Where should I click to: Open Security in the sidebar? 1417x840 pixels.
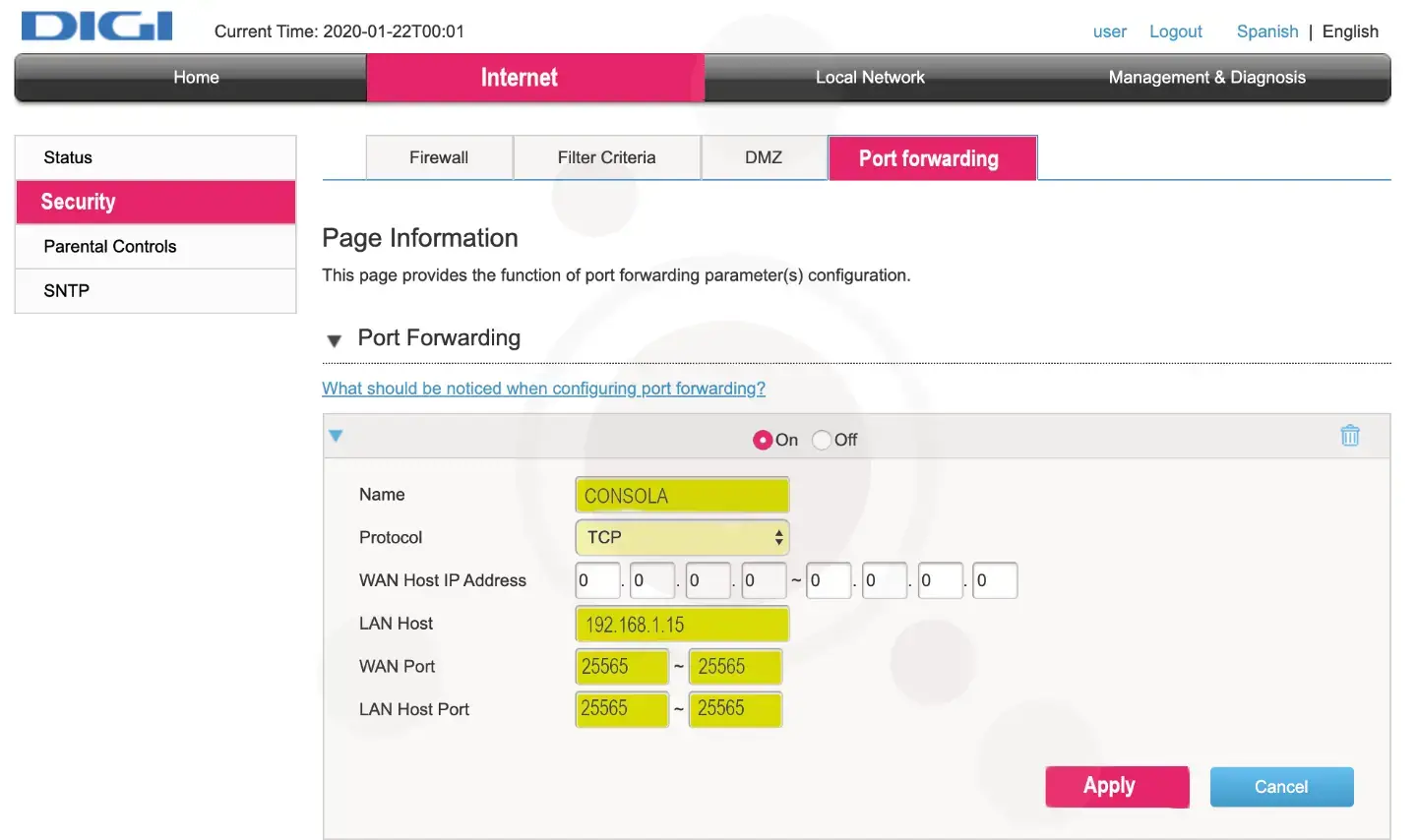click(155, 202)
